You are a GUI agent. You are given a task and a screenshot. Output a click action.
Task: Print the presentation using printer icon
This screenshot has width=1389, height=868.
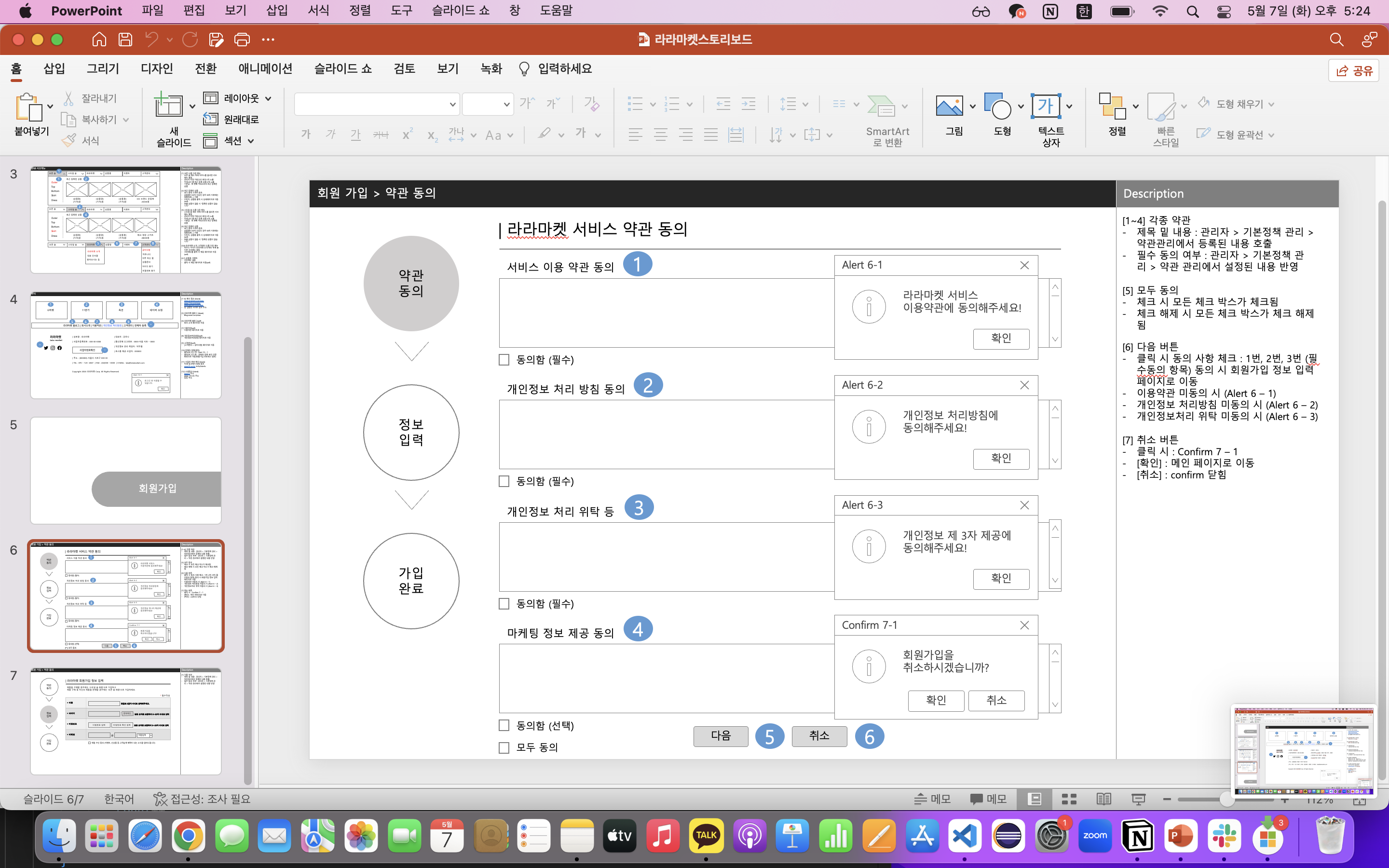(x=242, y=39)
